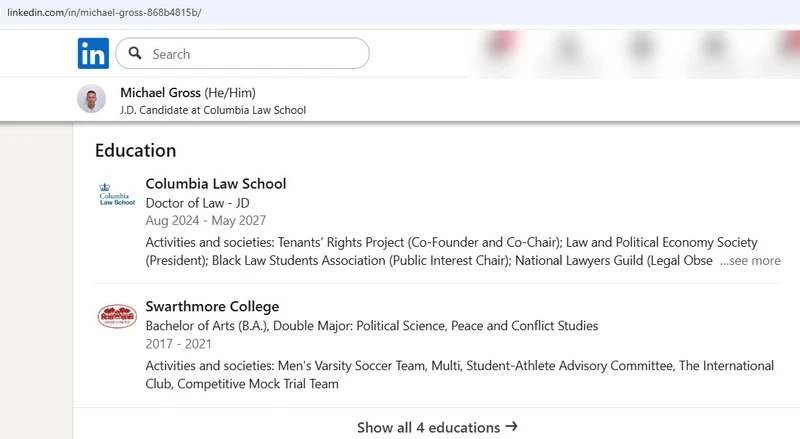Click the Education section heading

[135, 151]
